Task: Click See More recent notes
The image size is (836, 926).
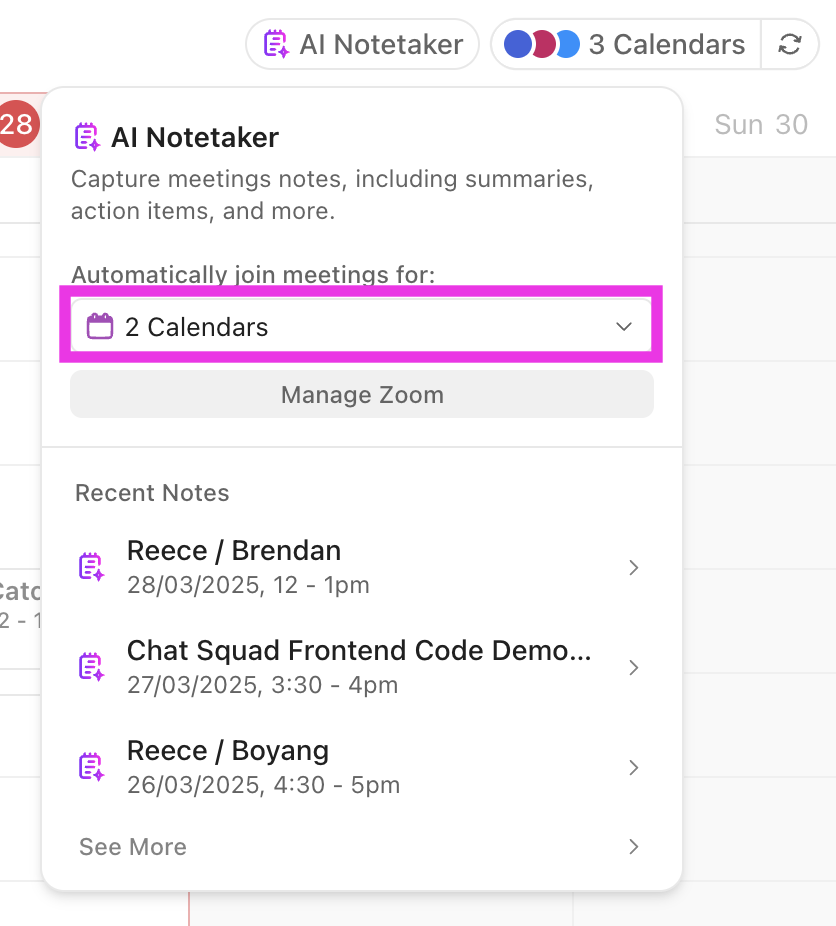Action: point(133,847)
